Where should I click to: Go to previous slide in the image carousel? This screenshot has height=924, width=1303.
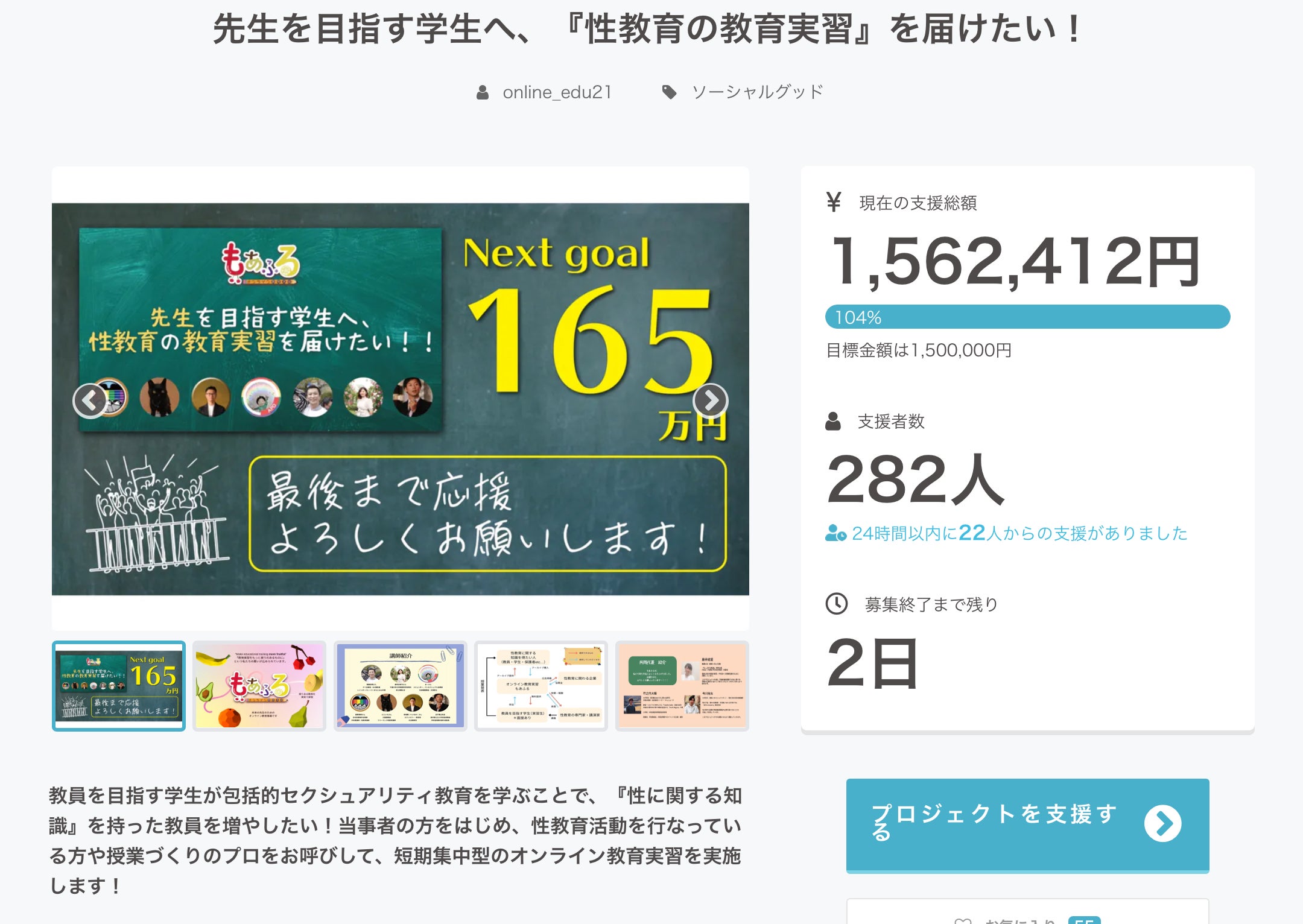(90, 400)
